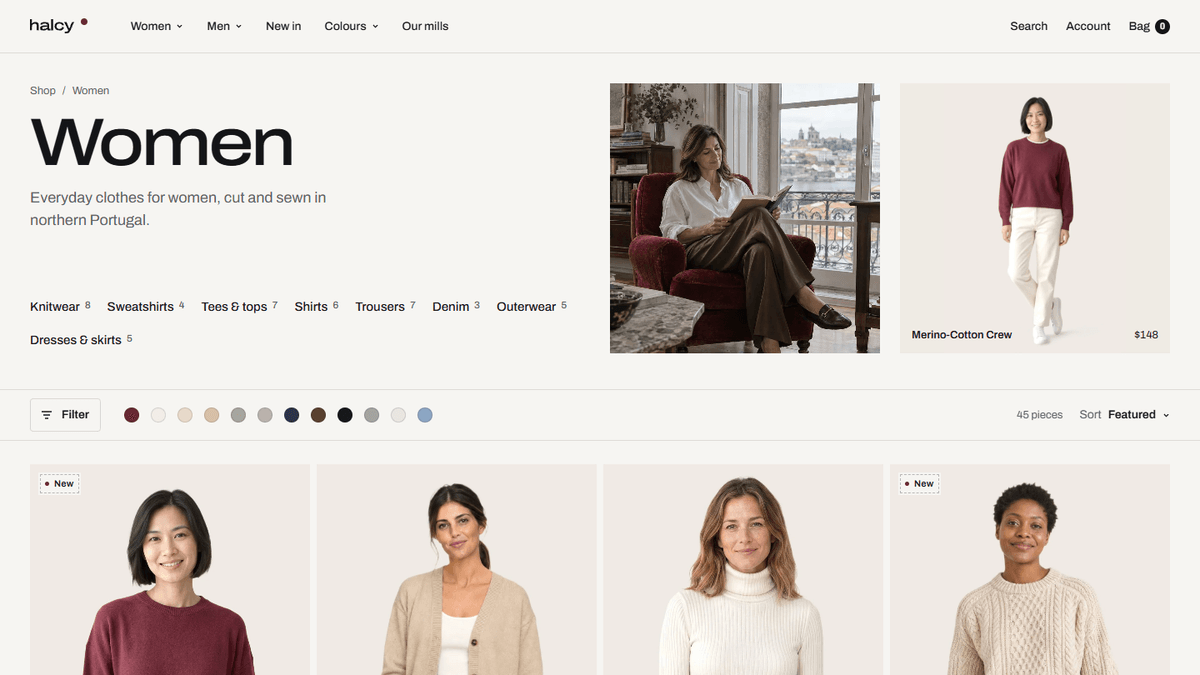Click the Merino-Cotton Crew product name
This screenshot has width=1200, height=675.
pyautogui.click(x=962, y=335)
